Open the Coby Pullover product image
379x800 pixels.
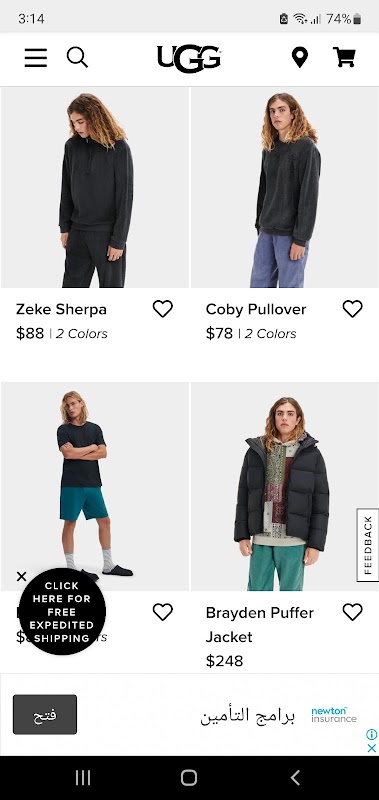[x=285, y=187]
